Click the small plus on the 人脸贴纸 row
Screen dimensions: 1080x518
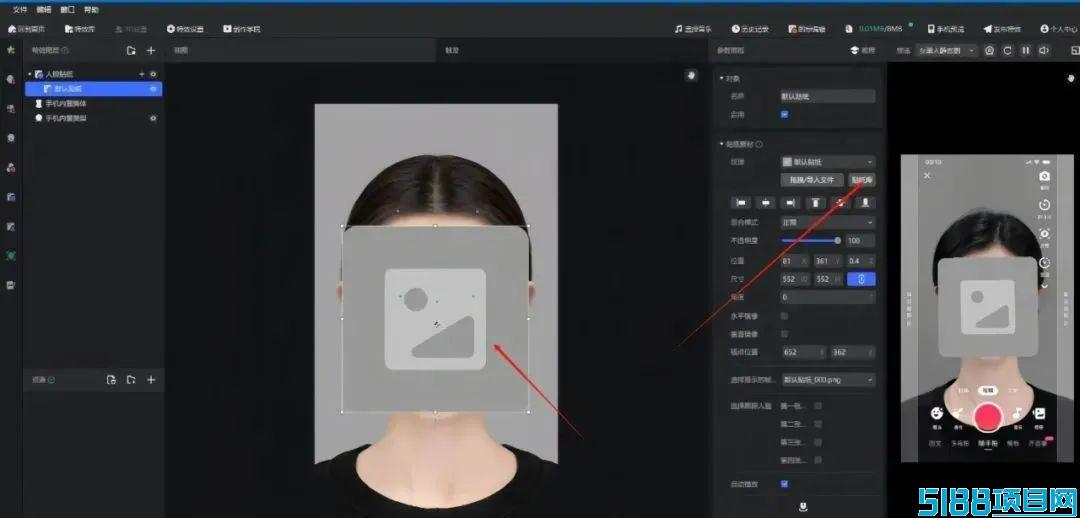click(x=142, y=74)
